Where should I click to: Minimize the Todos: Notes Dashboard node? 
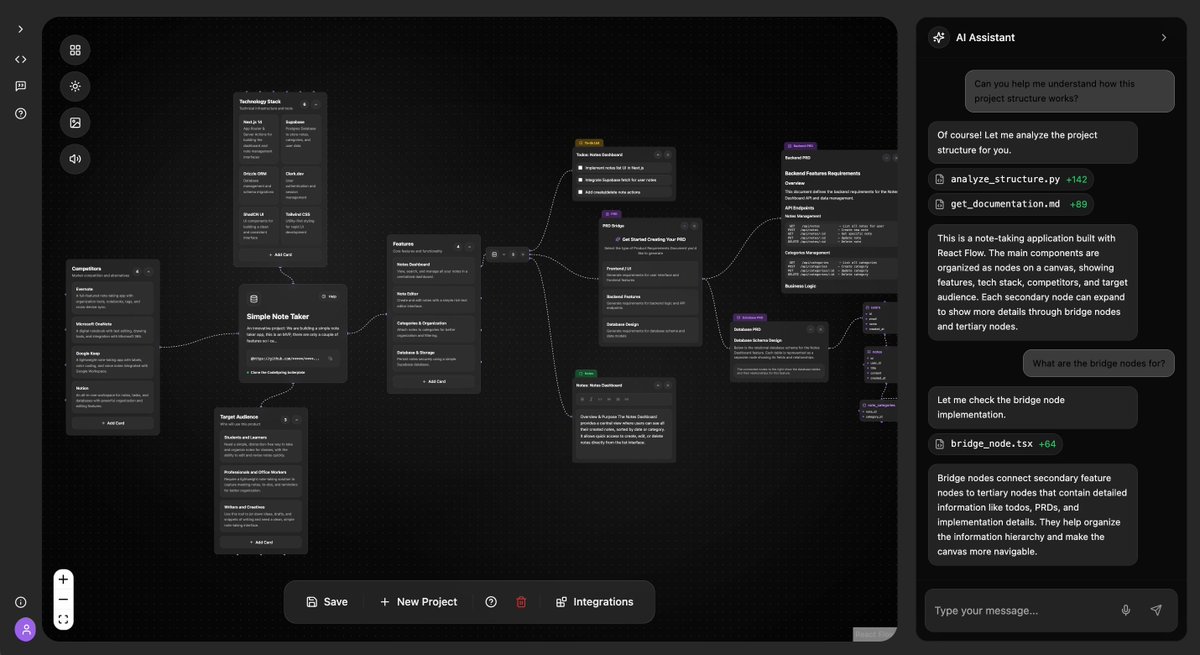coord(658,155)
